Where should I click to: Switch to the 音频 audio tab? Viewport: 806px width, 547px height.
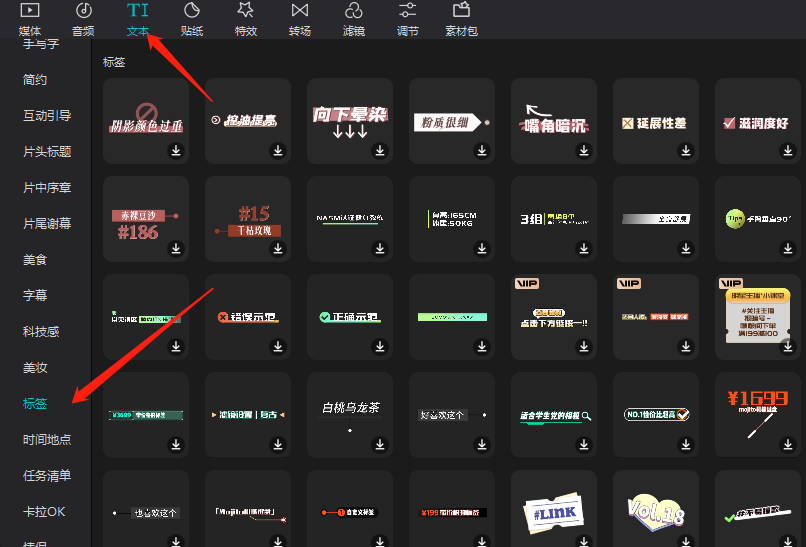[x=83, y=20]
